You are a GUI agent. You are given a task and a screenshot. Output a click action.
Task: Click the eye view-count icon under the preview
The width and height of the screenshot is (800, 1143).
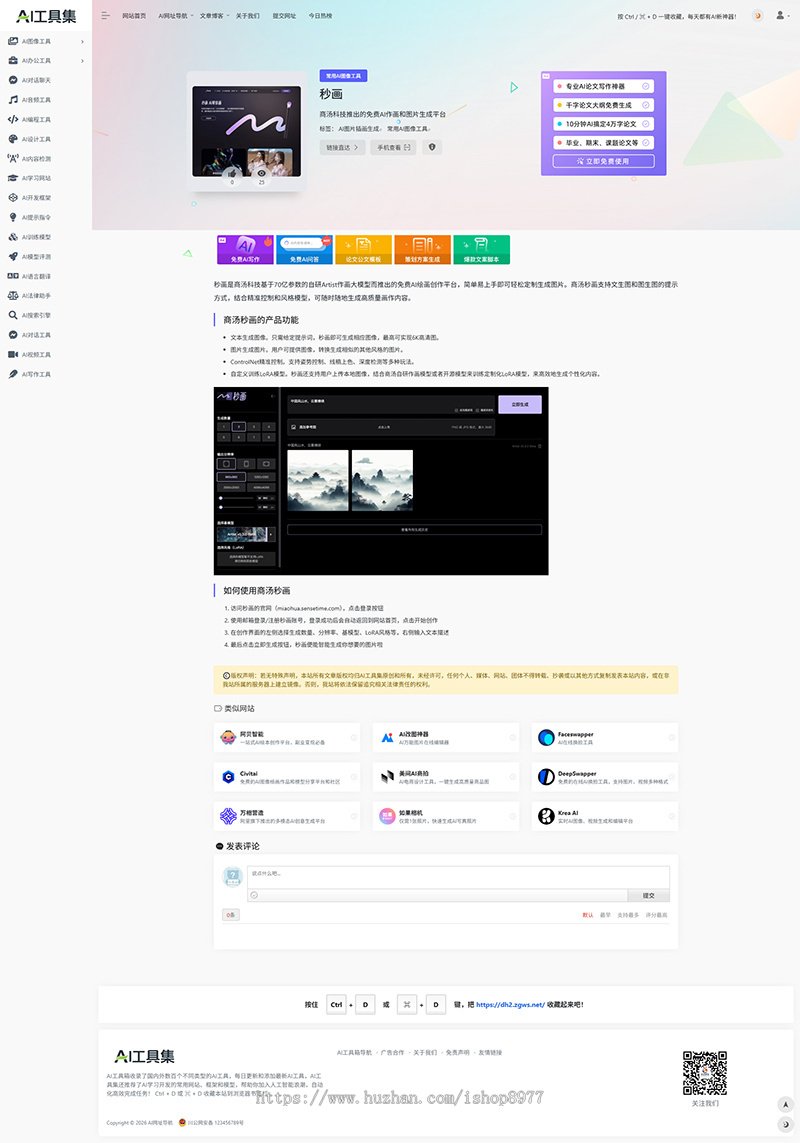[x=262, y=173]
